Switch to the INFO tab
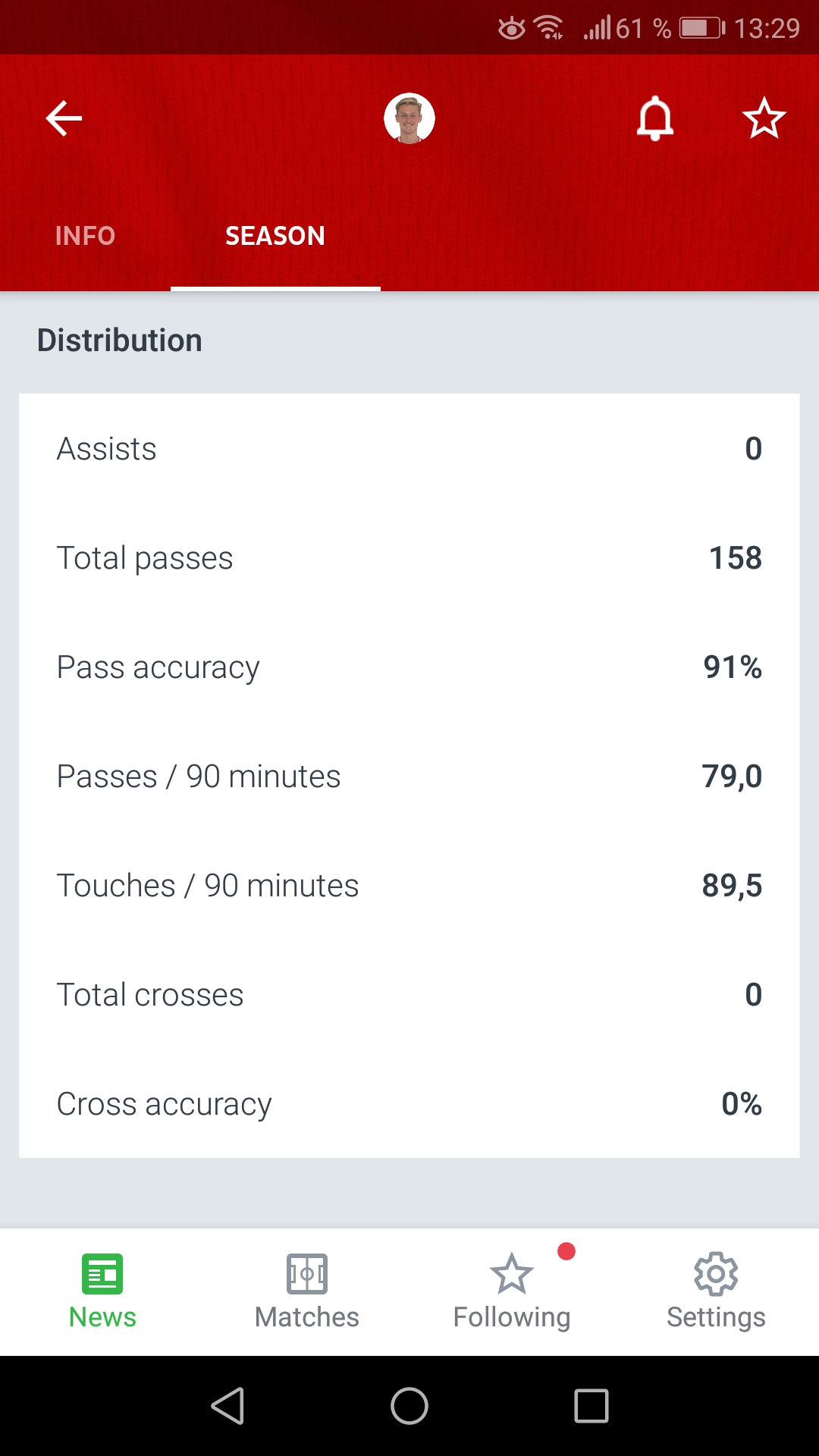 (x=85, y=236)
